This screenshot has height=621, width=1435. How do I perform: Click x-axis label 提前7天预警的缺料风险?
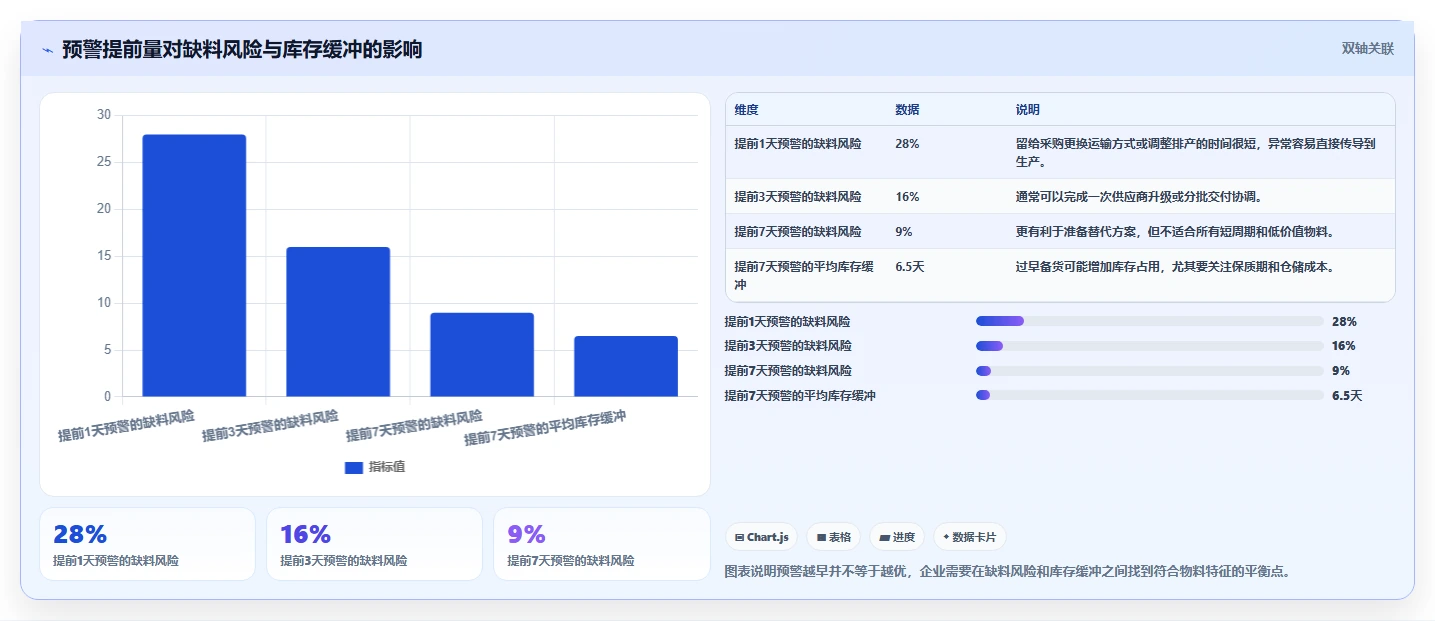[414, 425]
